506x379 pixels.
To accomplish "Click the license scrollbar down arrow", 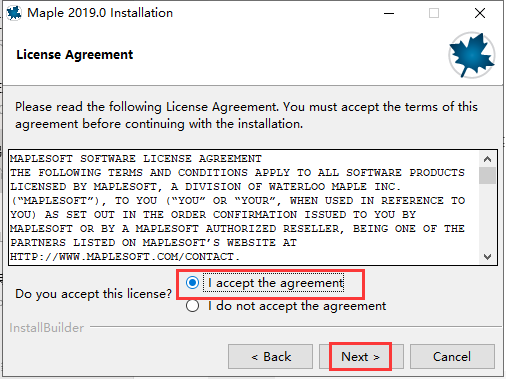I will point(487,257).
